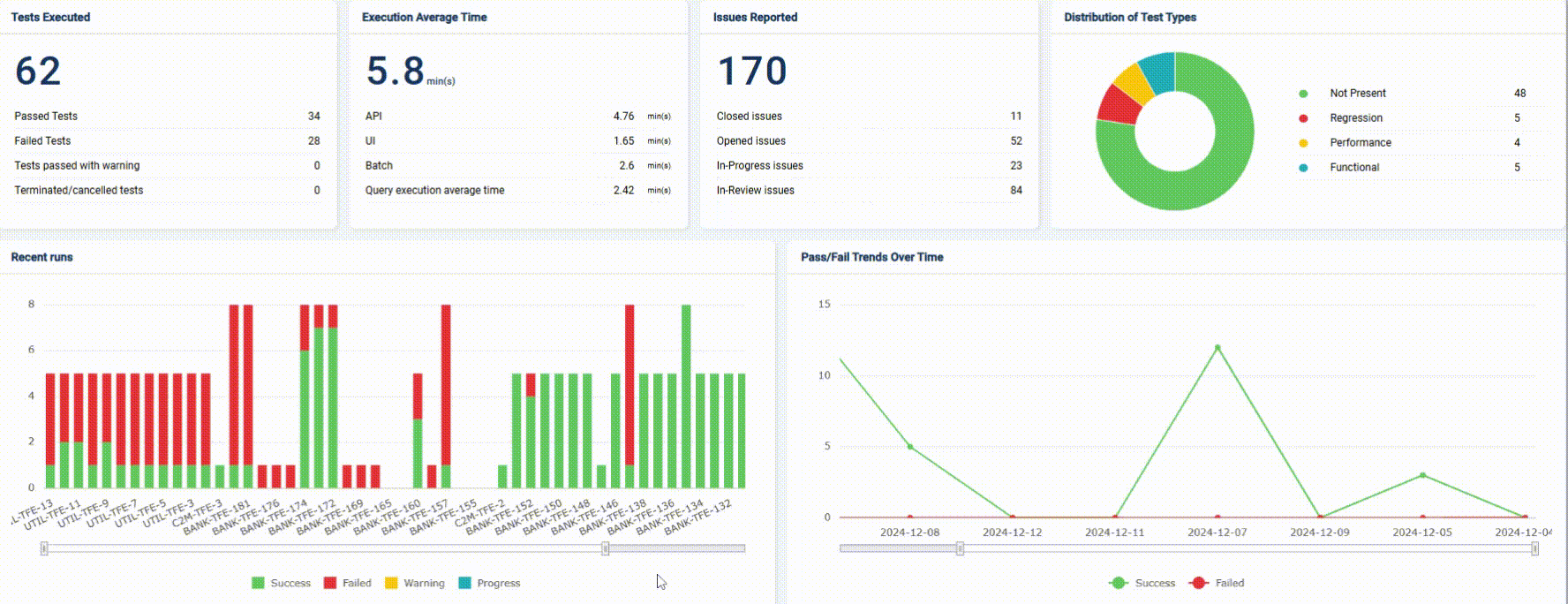
Task: Hide the Failed series in Recent runs legend
Action: click(x=347, y=583)
